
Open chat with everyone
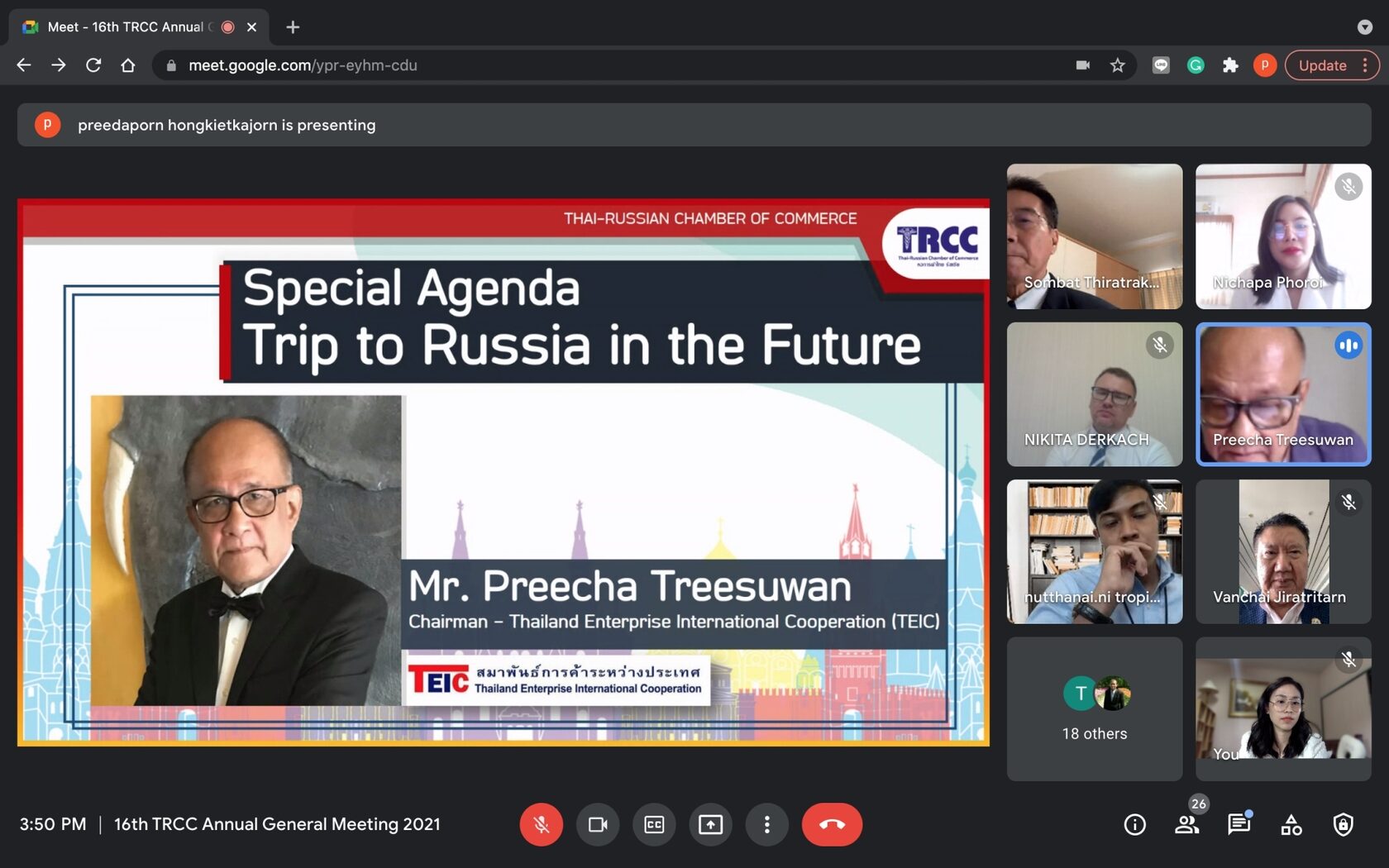coord(1239,824)
